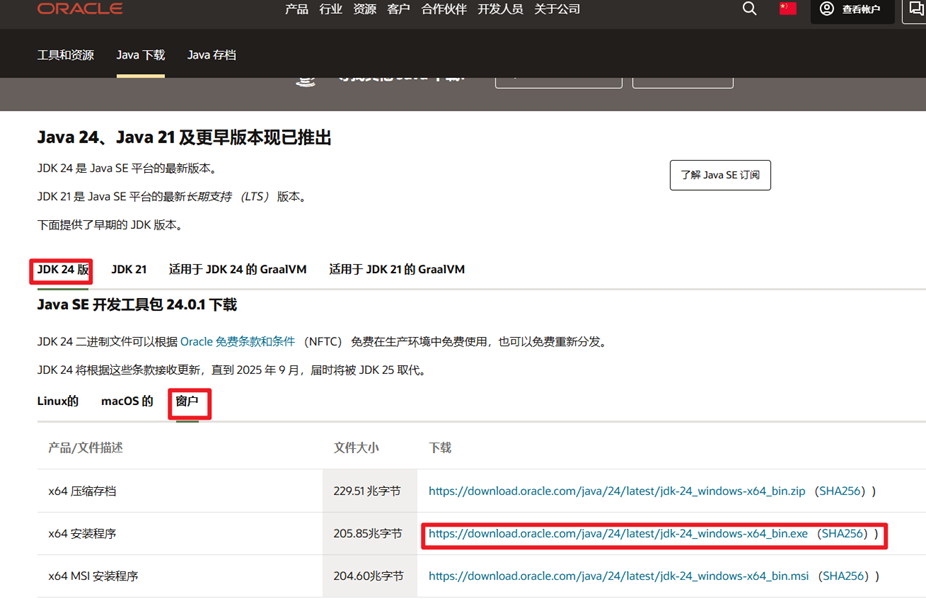926x599 pixels.
Task: Download jdk-24_windows-x64_bin.msi link
Action: tap(618, 576)
